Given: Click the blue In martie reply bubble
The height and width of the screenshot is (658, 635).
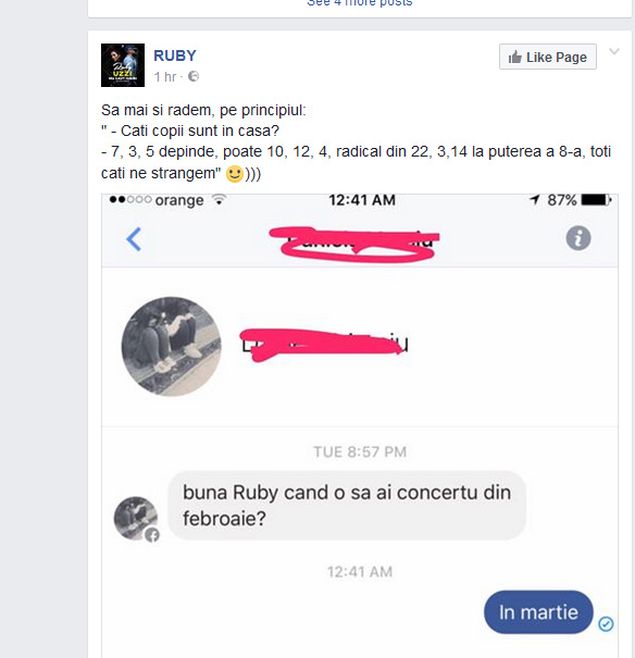Looking at the screenshot, I should (x=538, y=612).
